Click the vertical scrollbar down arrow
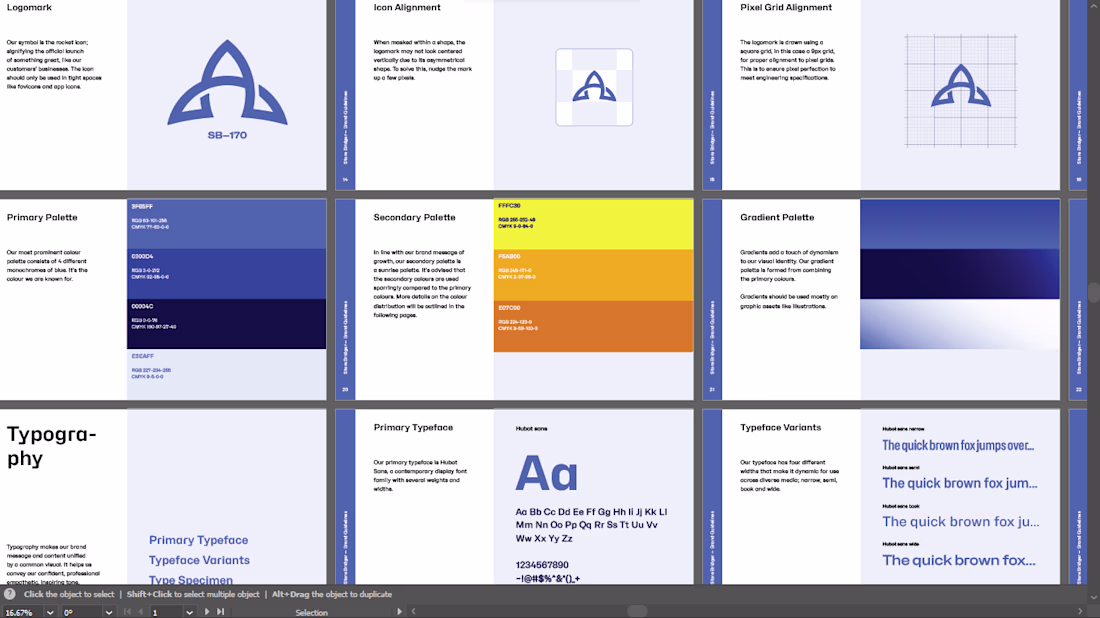Viewport: 1100px width, 618px height. click(1094, 598)
